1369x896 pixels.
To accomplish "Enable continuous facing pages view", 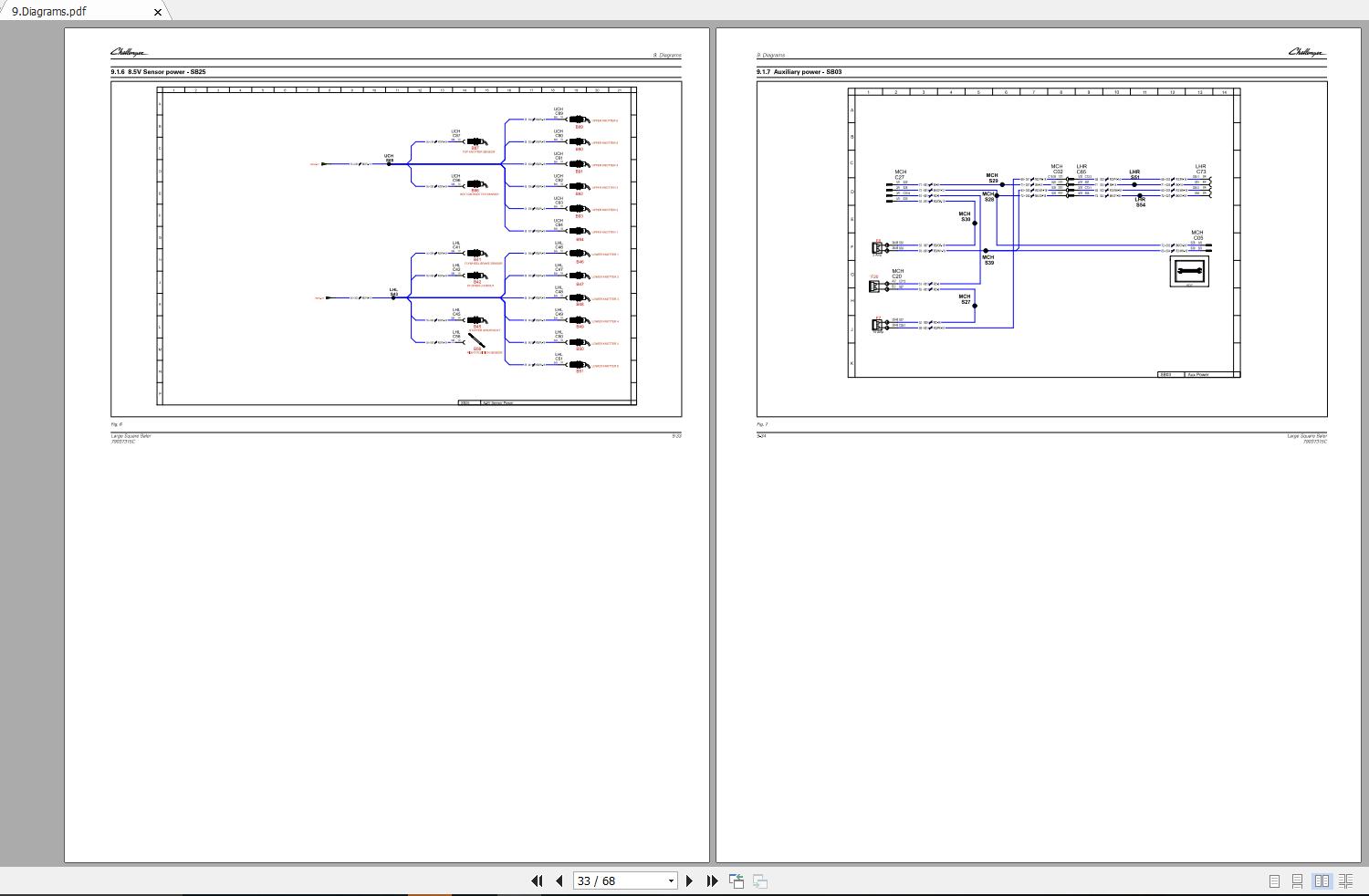I will (x=1344, y=881).
